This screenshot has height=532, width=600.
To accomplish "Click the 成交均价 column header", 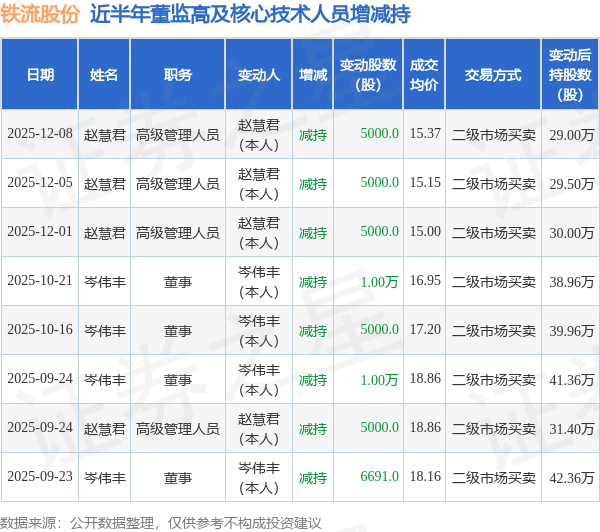I will coord(424,75).
